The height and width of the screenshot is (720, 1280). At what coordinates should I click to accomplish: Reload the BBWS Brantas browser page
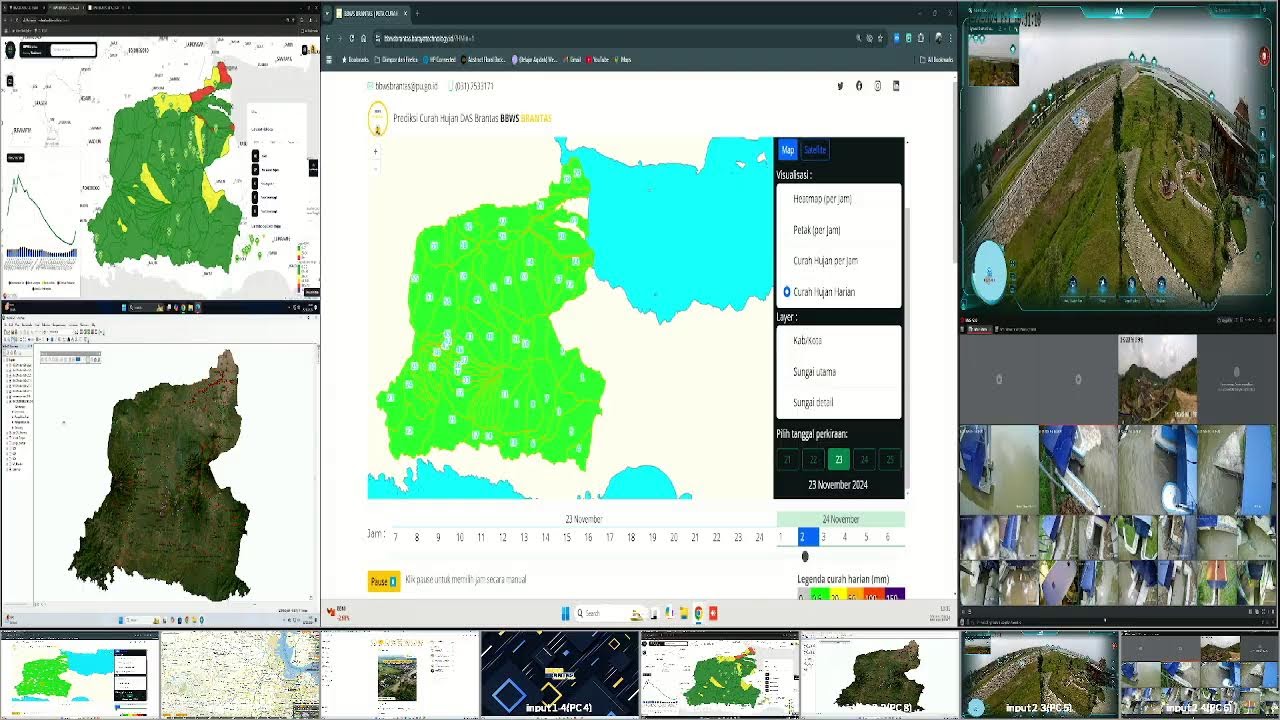coord(352,38)
